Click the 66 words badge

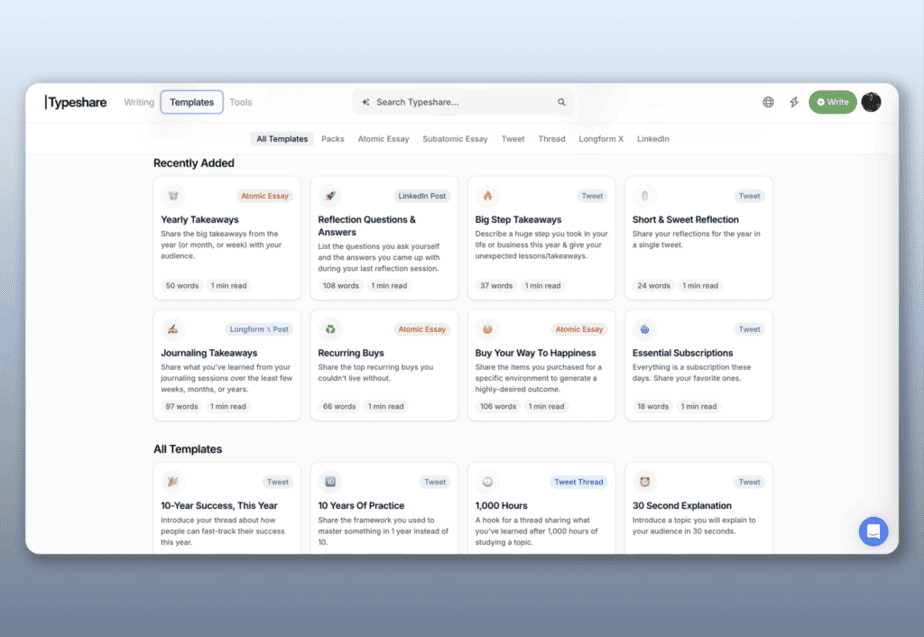[x=339, y=406]
